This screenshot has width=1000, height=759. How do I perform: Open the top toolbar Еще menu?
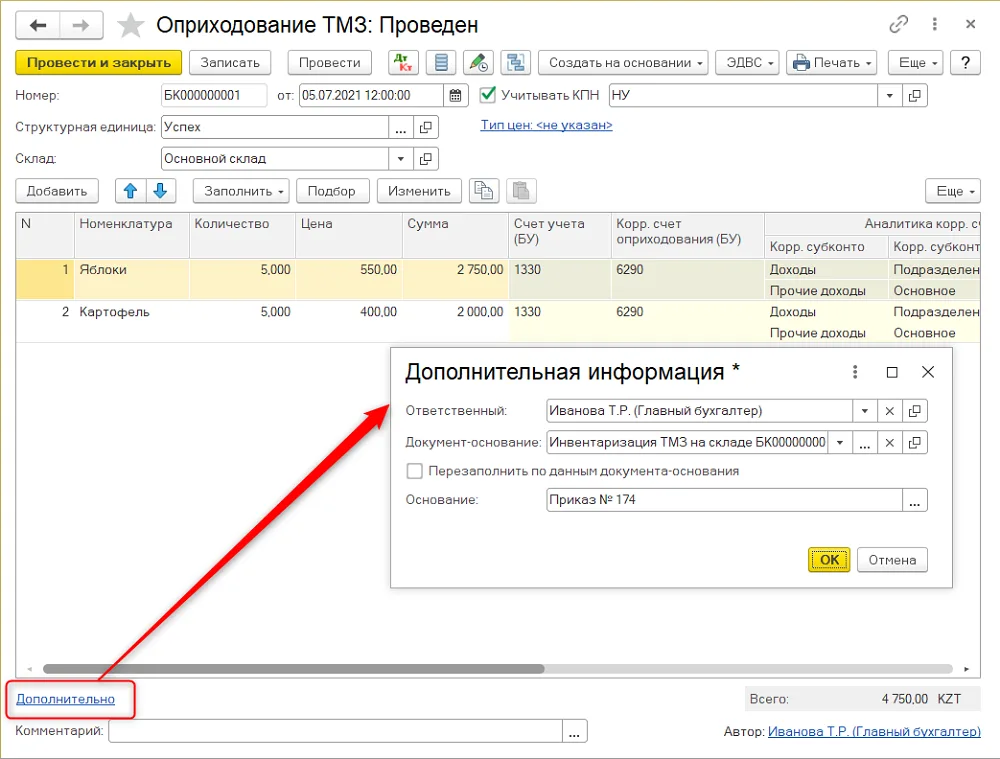point(915,63)
